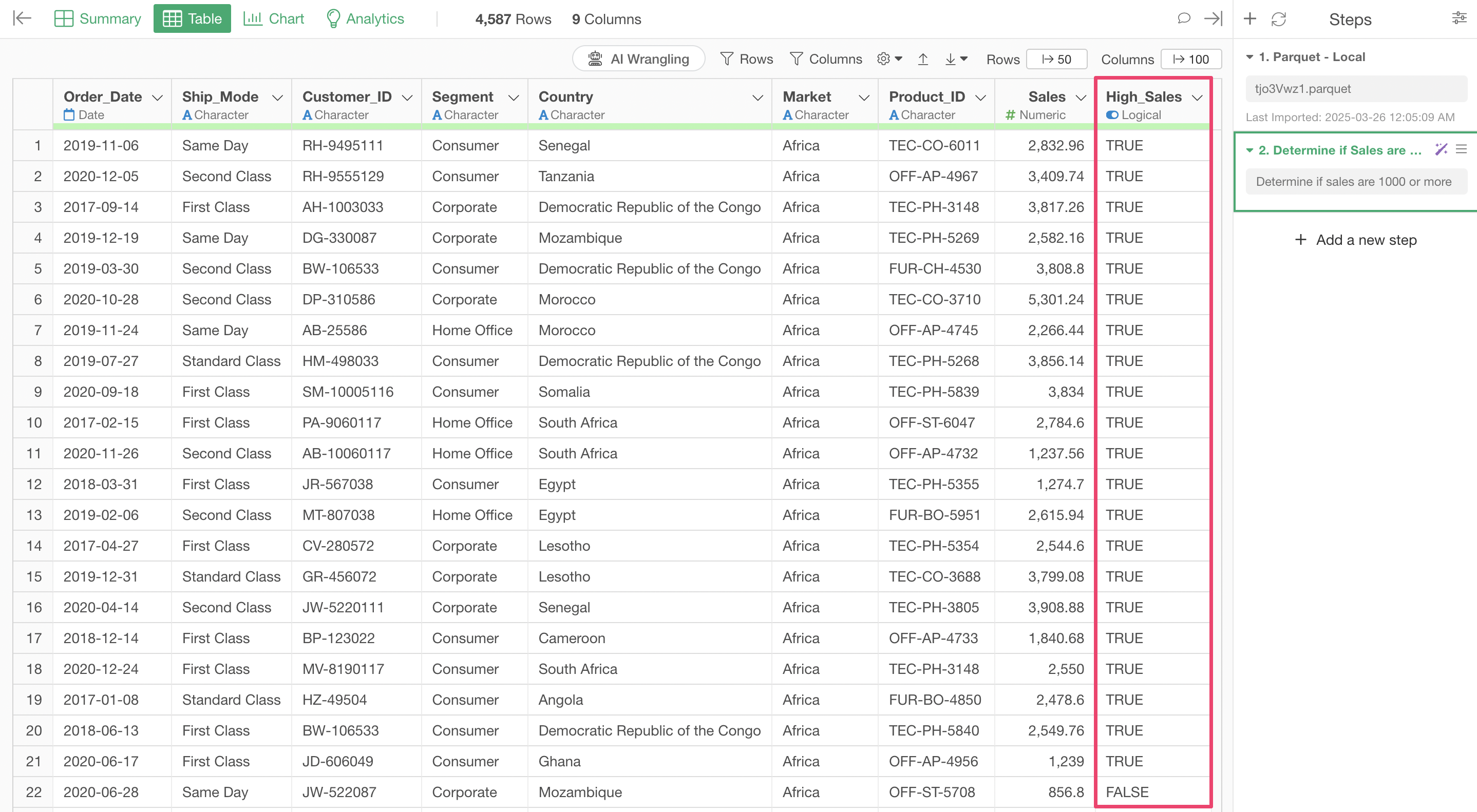Image resolution: width=1477 pixels, height=812 pixels.
Task: Open step 2 hamburger menu icon
Action: (x=1461, y=149)
